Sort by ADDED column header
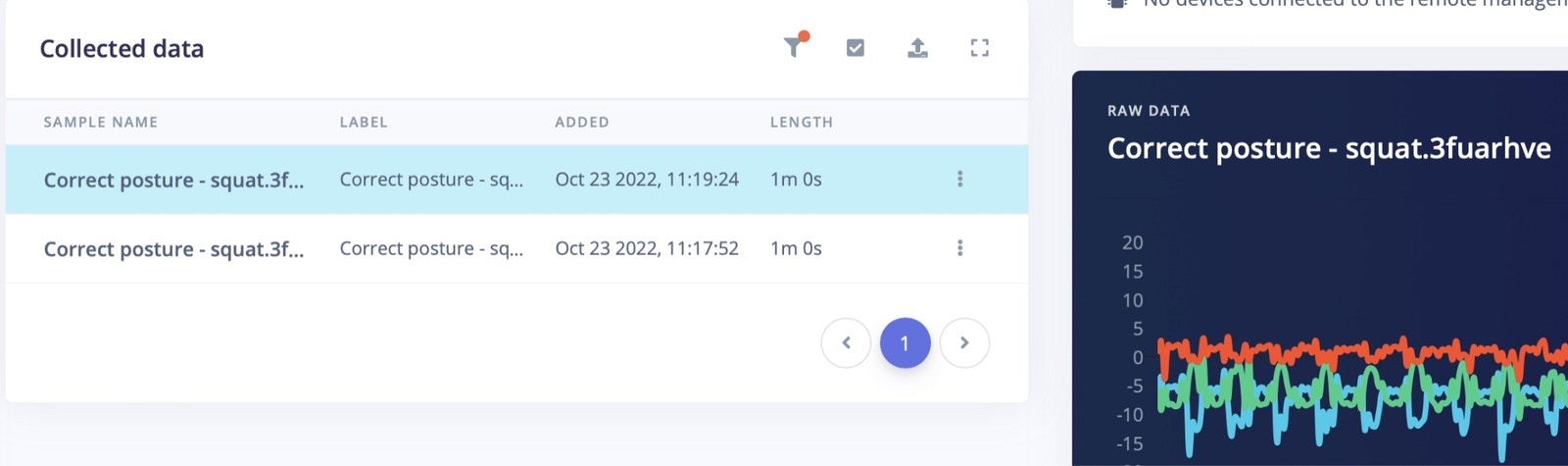The width and height of the screenshot is (1568, 466). [582, 122]
